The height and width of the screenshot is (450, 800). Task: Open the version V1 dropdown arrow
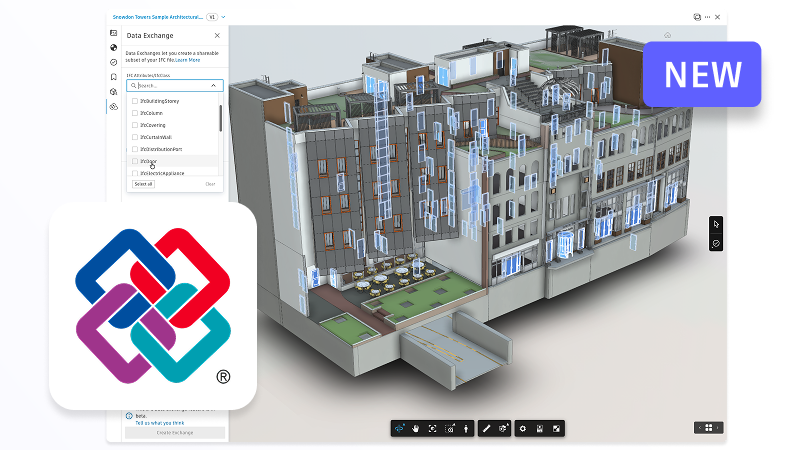click(224, 17)
